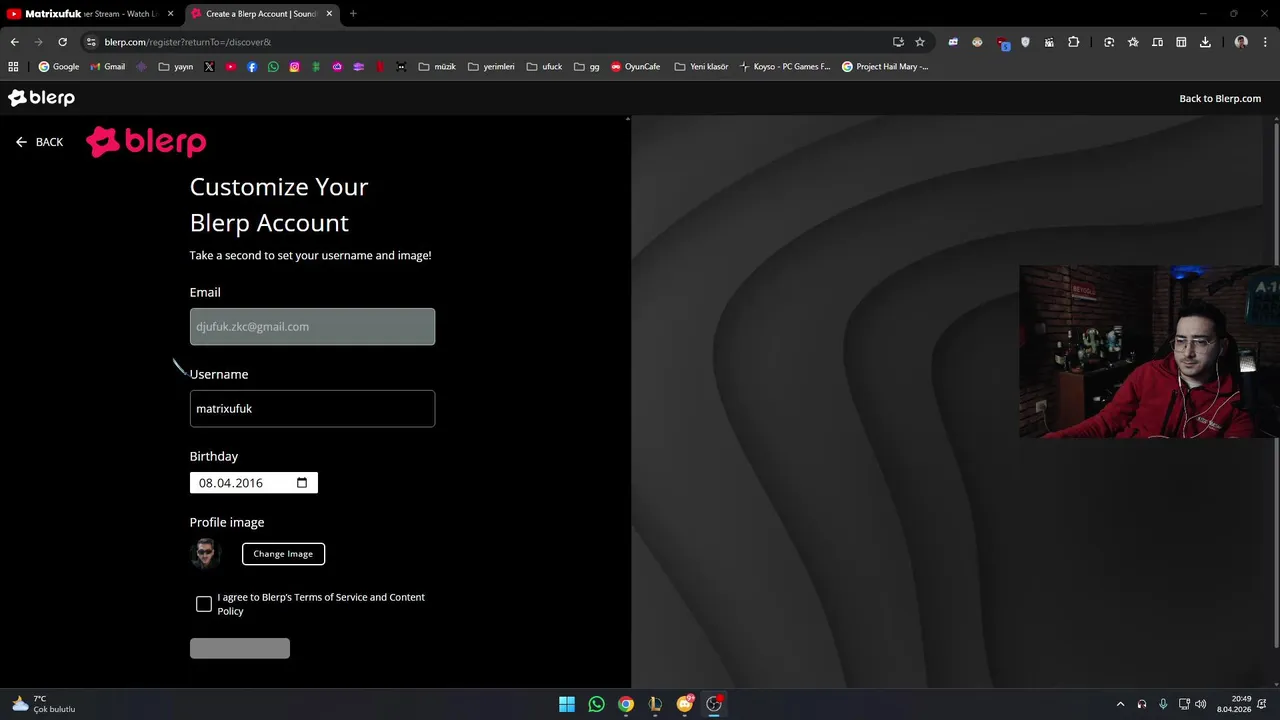Open the Google bookmark
The width and height of the screenshot is (1280, 720).
(59, 67)
